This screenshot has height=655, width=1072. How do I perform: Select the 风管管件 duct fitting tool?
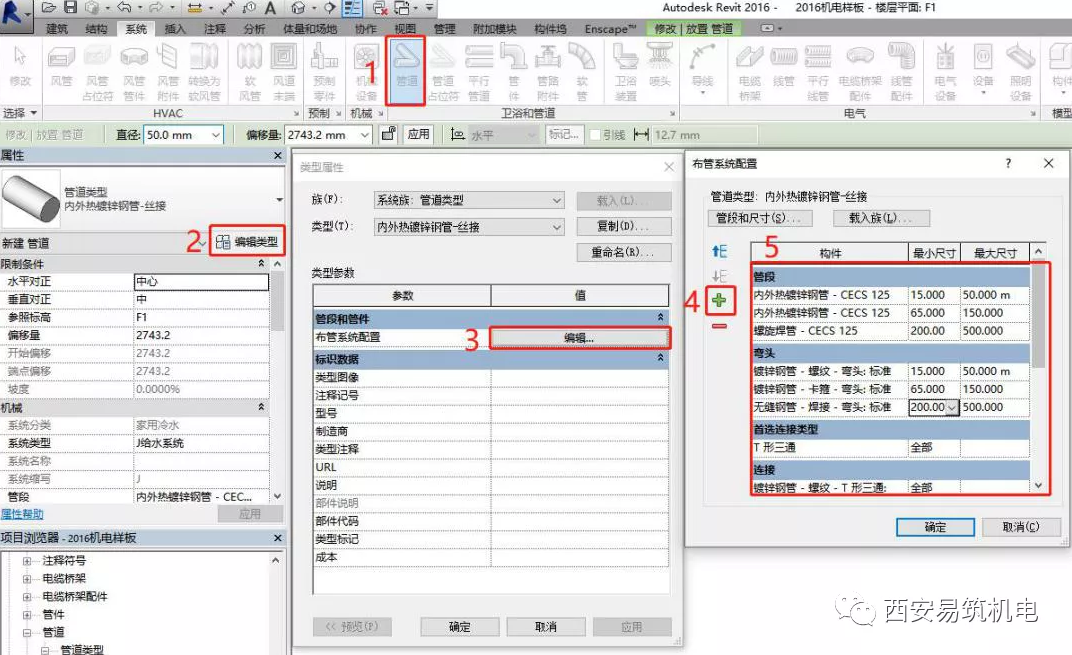(134, 72)
